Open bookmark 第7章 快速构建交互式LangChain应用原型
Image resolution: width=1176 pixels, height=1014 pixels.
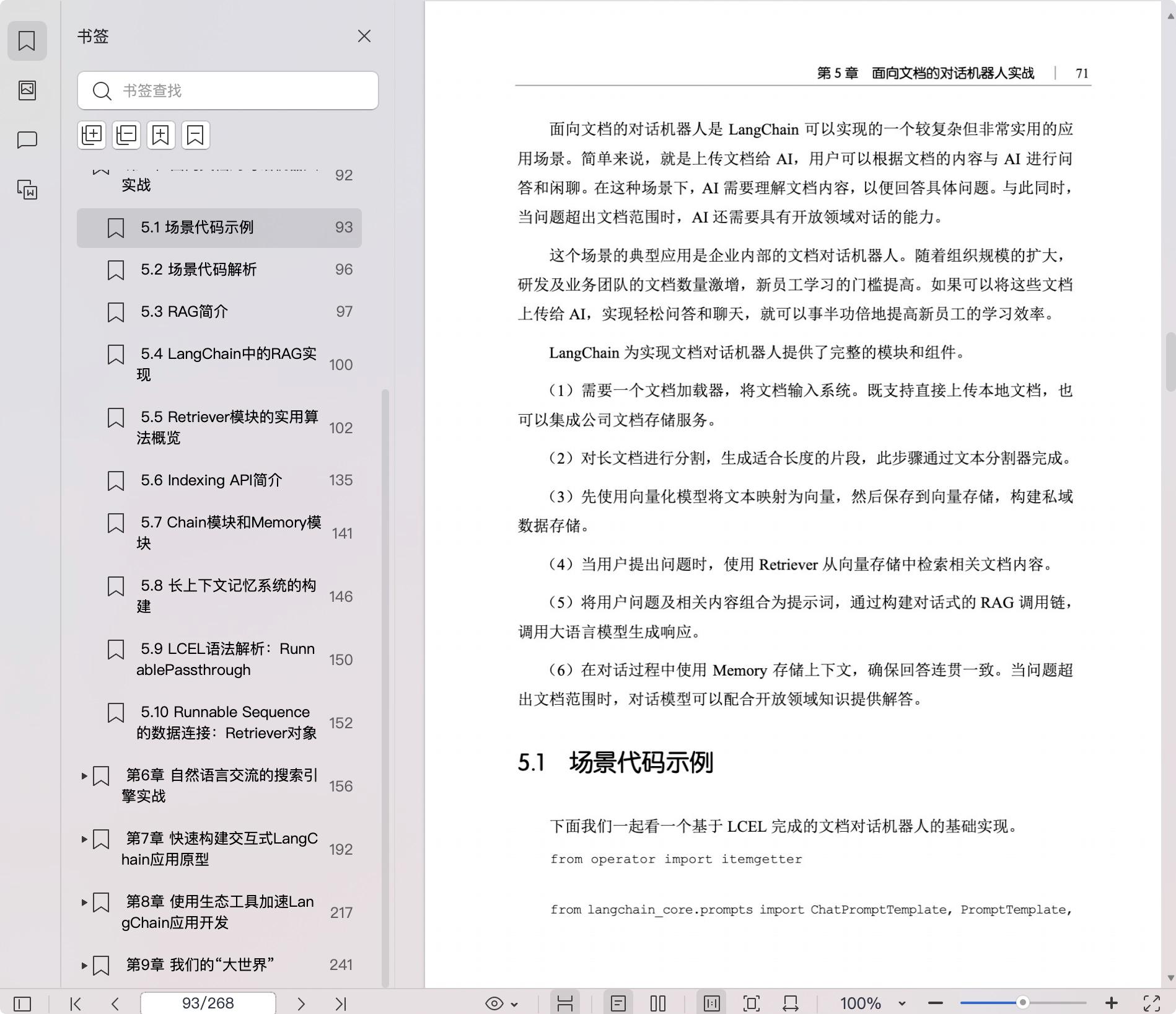(x=219, y=849)
